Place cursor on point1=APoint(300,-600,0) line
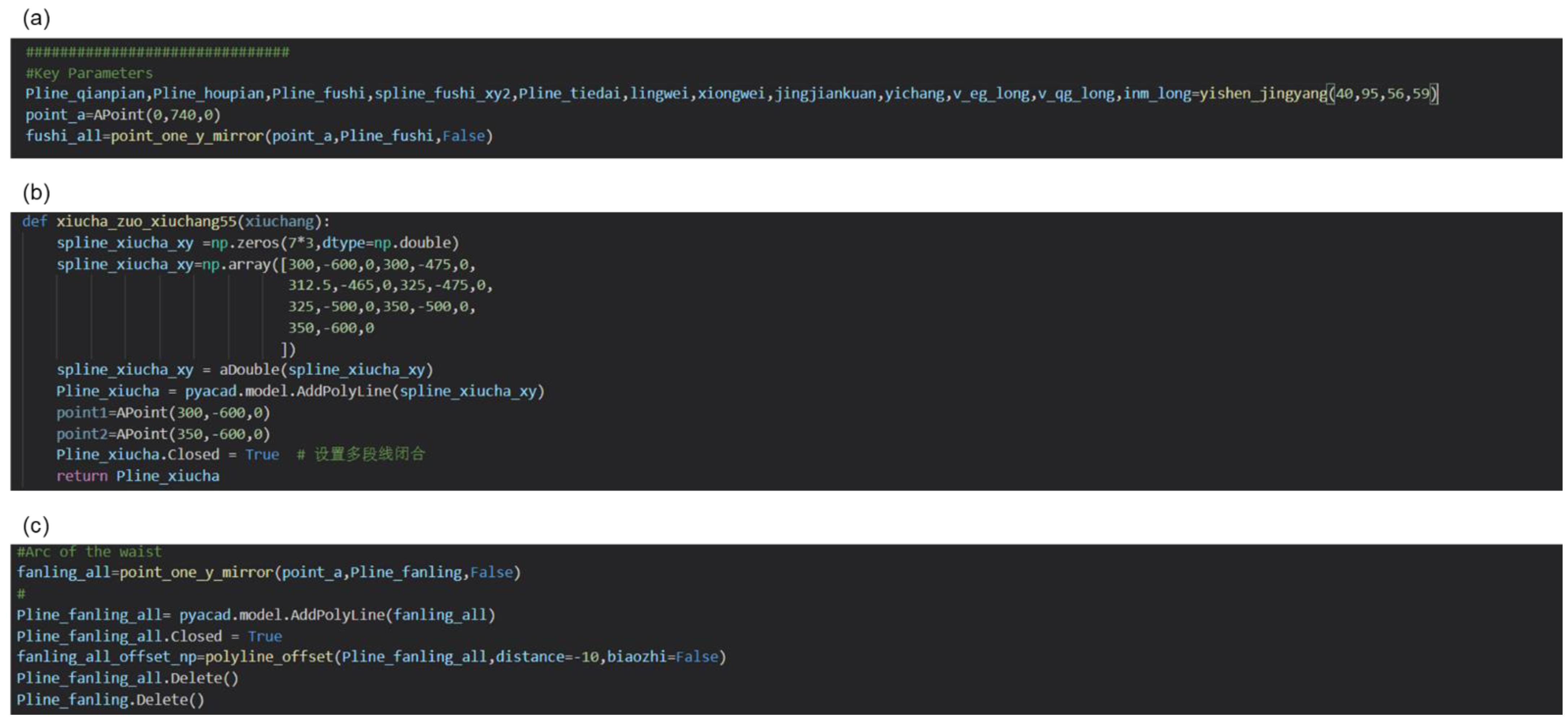 [x=163, y=412]
